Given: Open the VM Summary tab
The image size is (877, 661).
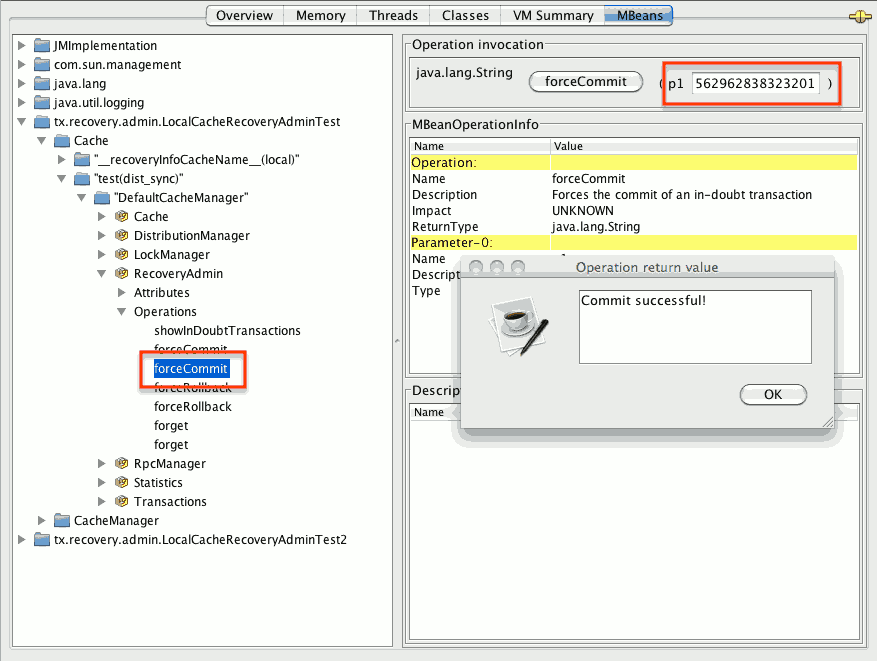Looking at the screenshot, I should [552, 15].
